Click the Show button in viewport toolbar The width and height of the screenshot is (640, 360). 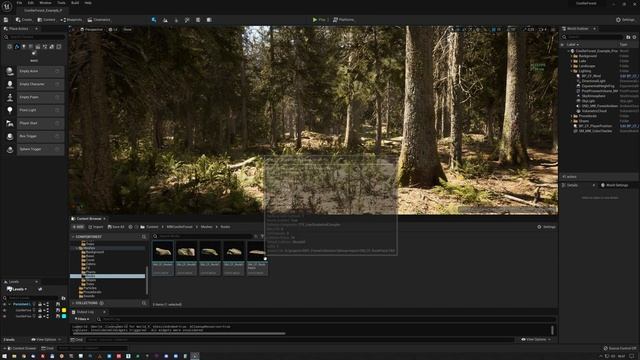click(x=127, y=29)
